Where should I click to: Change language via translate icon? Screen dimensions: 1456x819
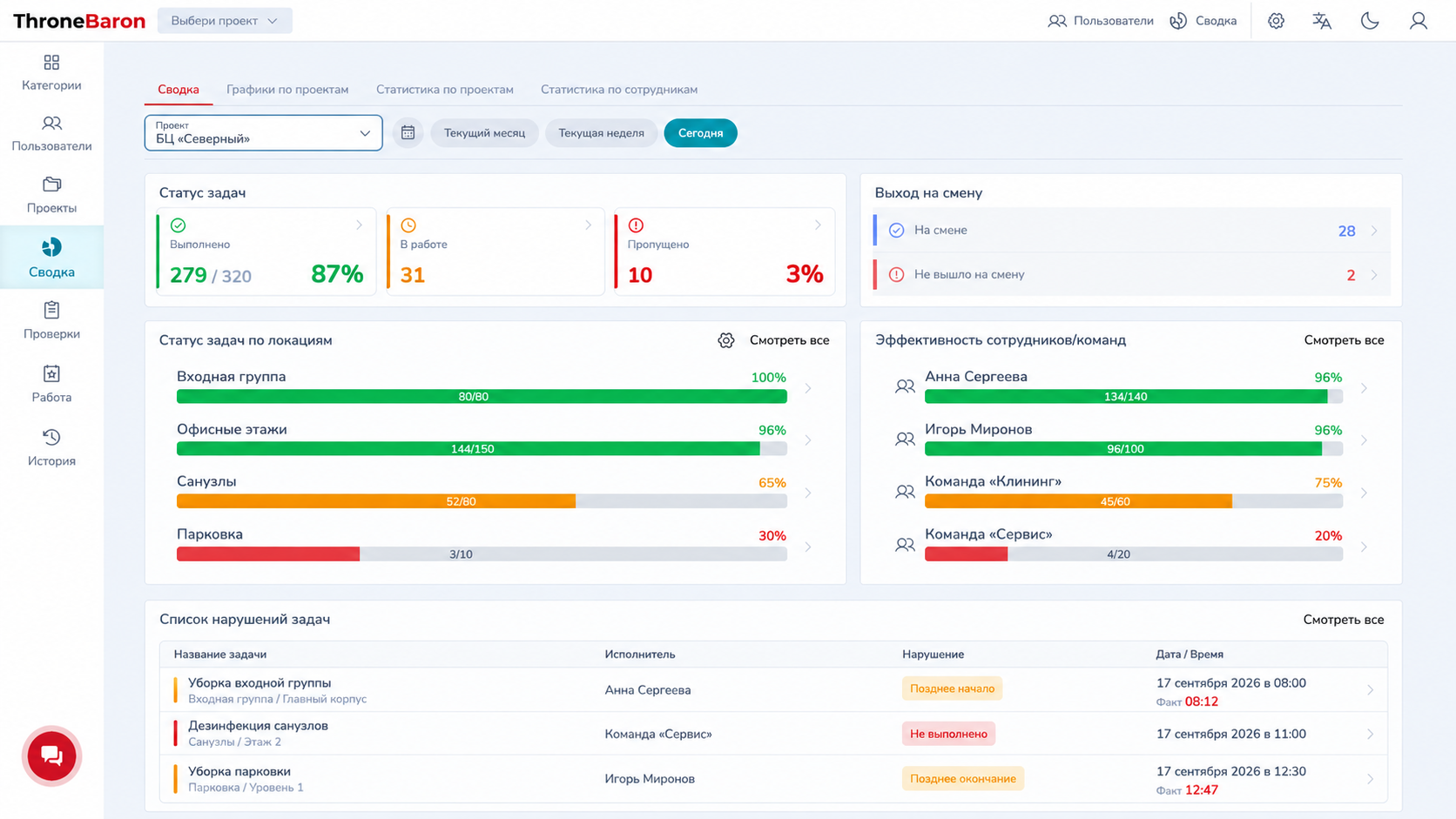click(x=1322, y=21)
